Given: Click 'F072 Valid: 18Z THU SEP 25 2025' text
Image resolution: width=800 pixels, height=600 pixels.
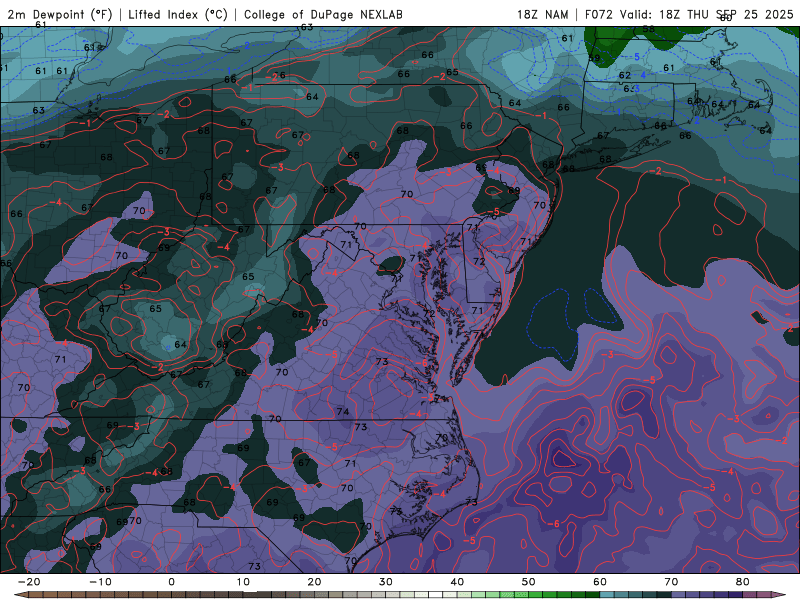Looking at the screenshot, I should [x=689, y=14].
